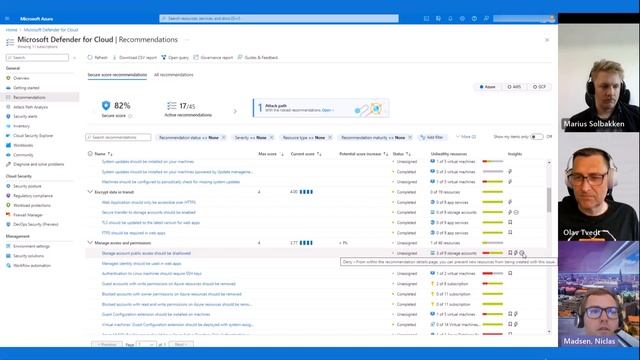This screenshot has height=360, width=640.
Task: Open Guides & Feedback
Action: (258, 58)
